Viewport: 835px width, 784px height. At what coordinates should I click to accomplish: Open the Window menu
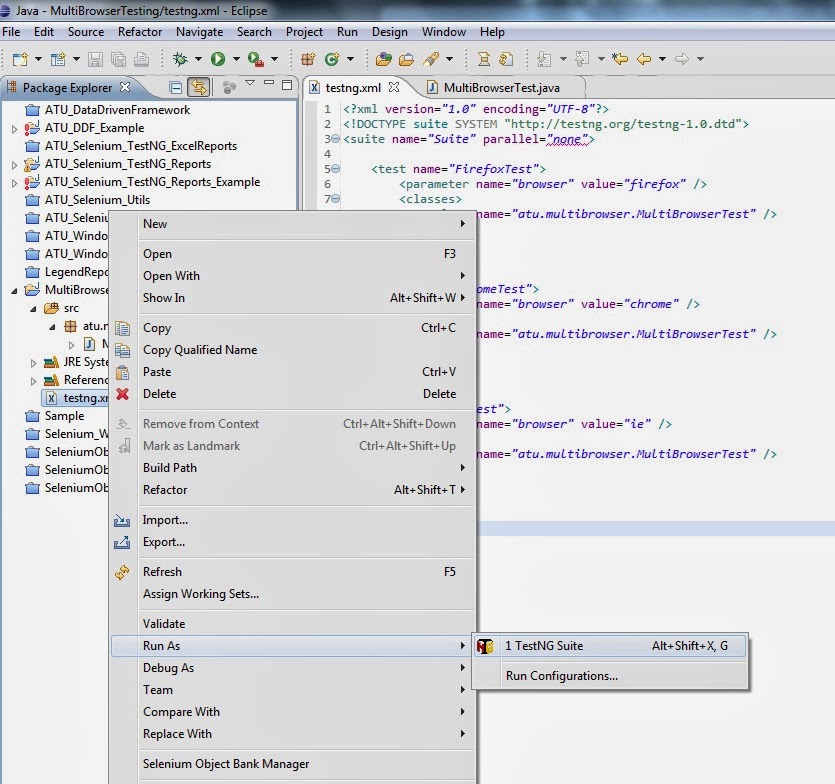click(443, 31)
